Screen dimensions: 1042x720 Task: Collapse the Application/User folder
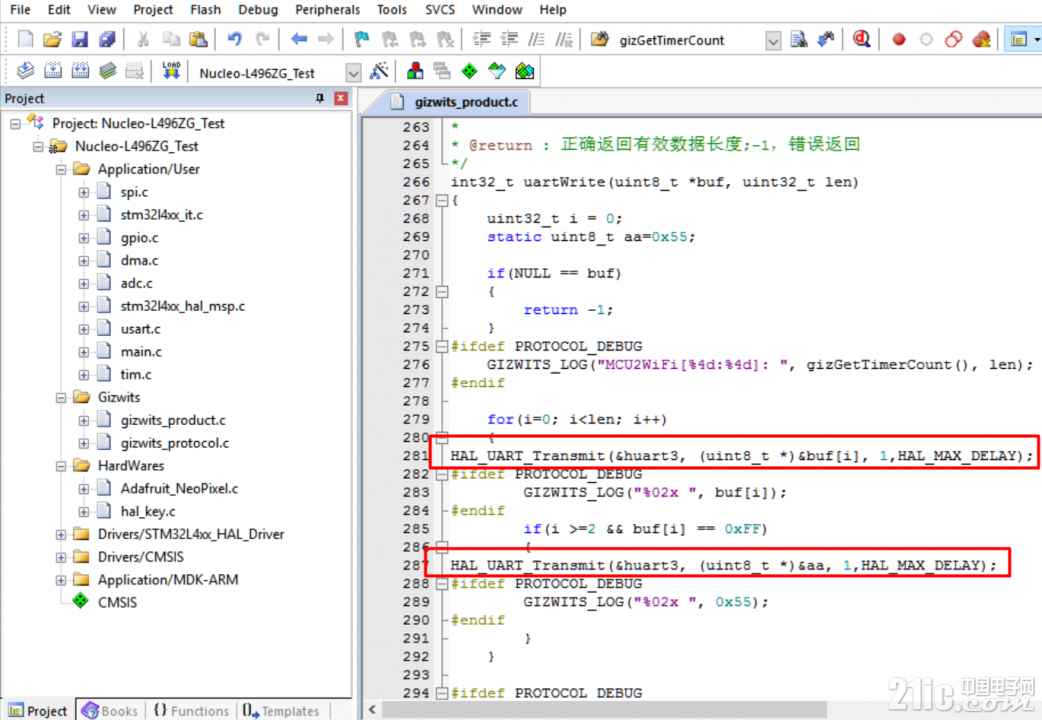click(x=61, y=170)
